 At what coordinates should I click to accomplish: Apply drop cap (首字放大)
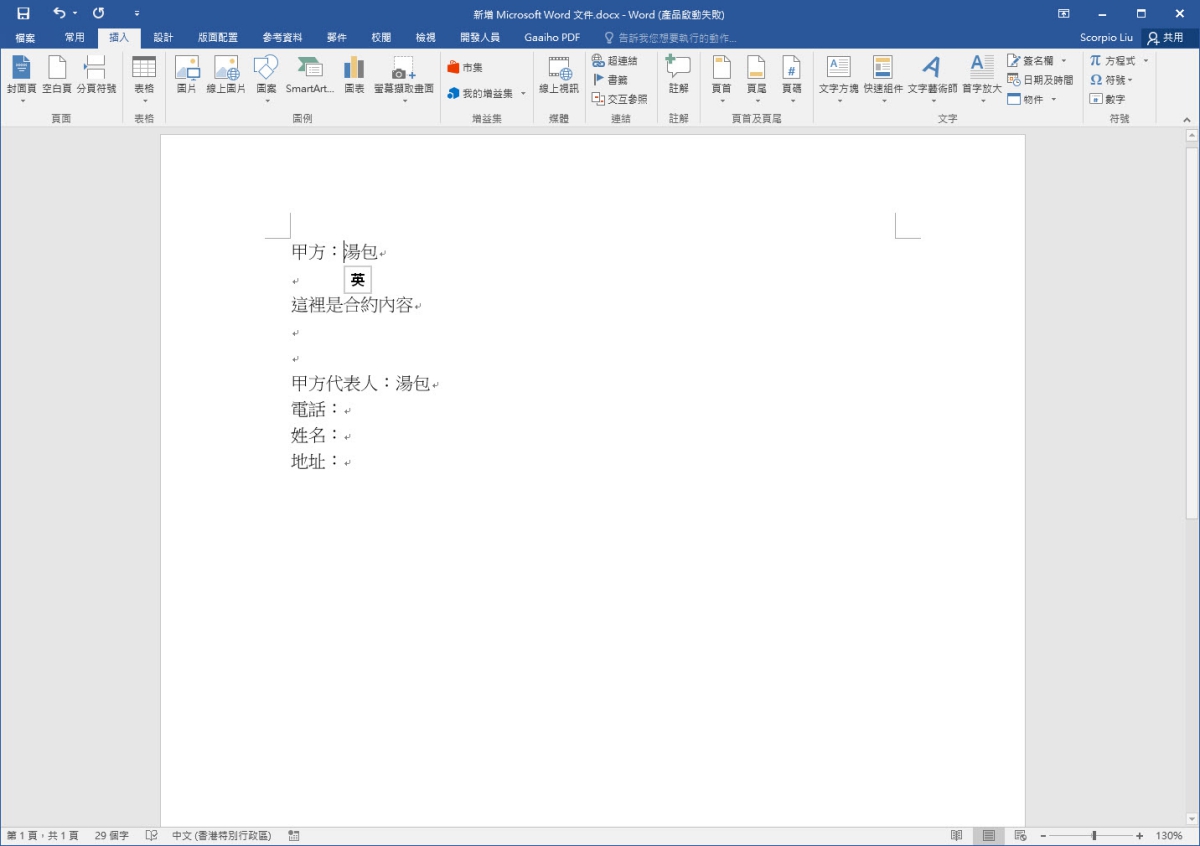(982, 78)
